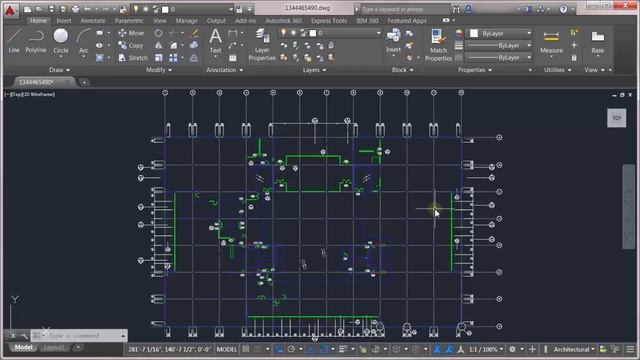The width and height of the screenshot is (640, 360).
Task: Toggle lineweight display in status bar
Action: coord(343,349)
